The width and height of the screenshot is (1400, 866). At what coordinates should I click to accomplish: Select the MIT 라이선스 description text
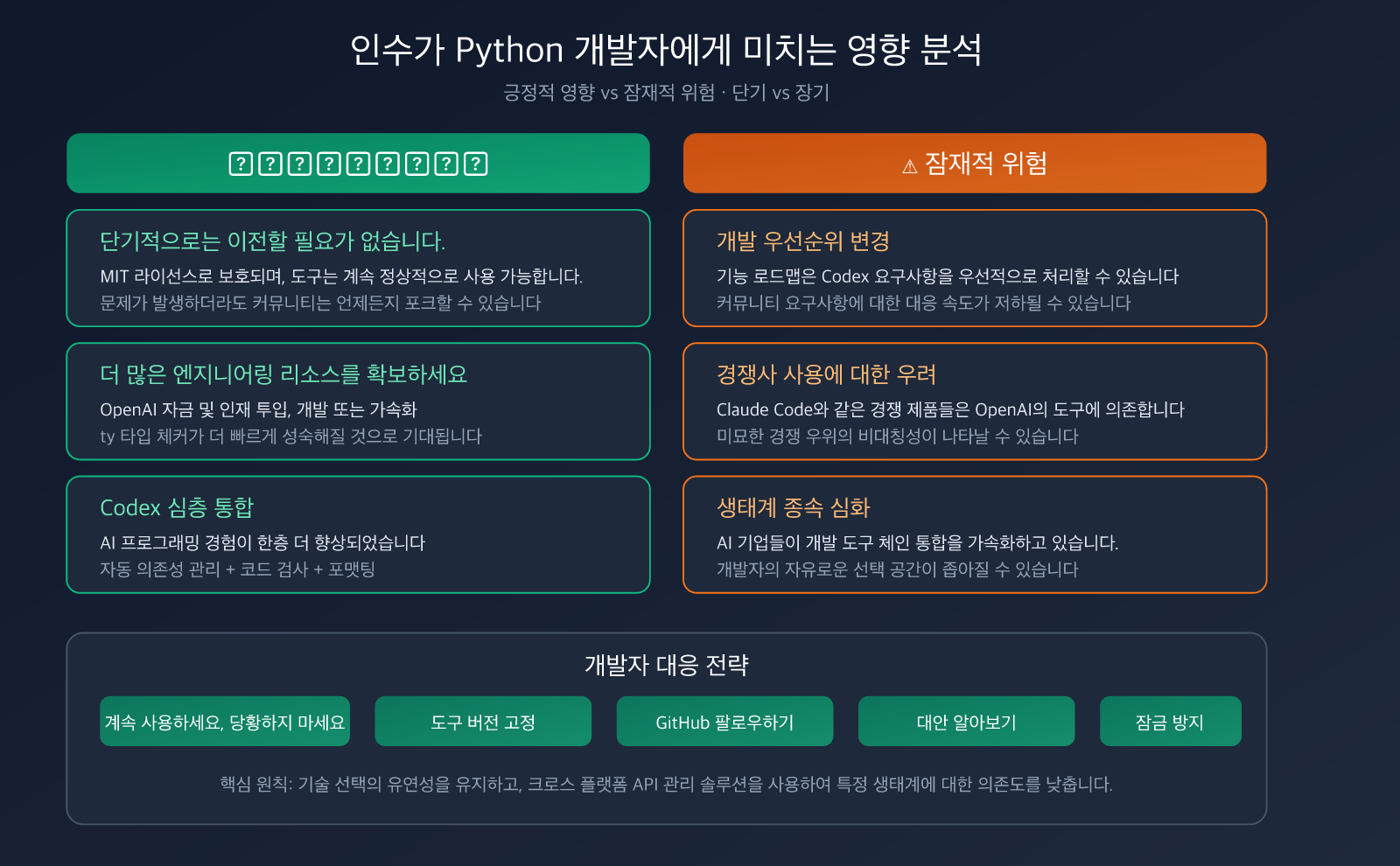coord(342,277)
